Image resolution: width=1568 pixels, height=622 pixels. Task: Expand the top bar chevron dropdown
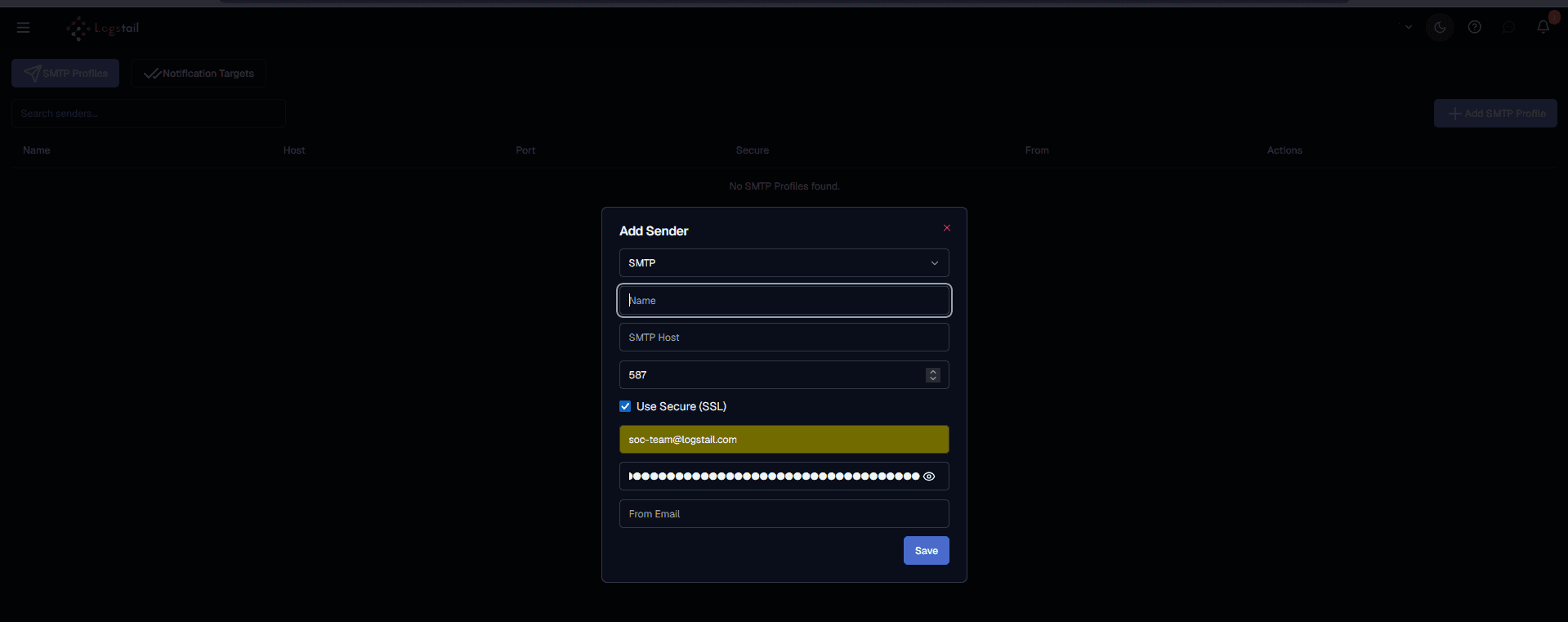tap(1408, 27)
